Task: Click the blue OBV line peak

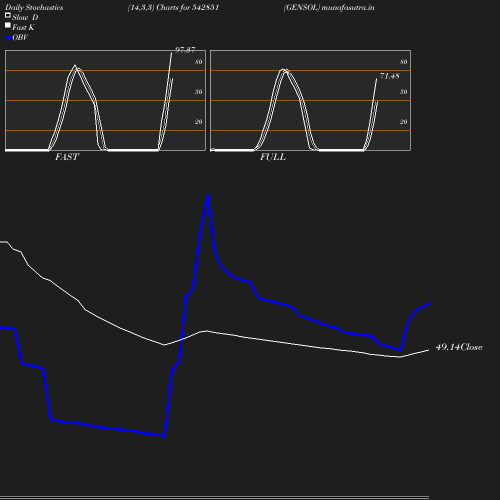Action: tap(207, 196)
